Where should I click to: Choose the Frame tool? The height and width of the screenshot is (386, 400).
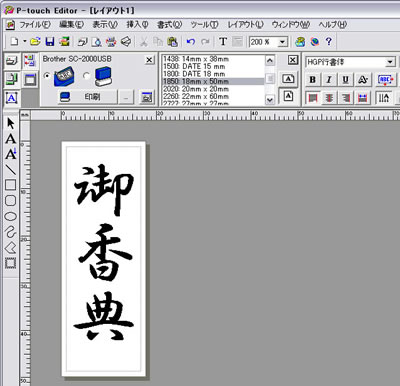11,263
